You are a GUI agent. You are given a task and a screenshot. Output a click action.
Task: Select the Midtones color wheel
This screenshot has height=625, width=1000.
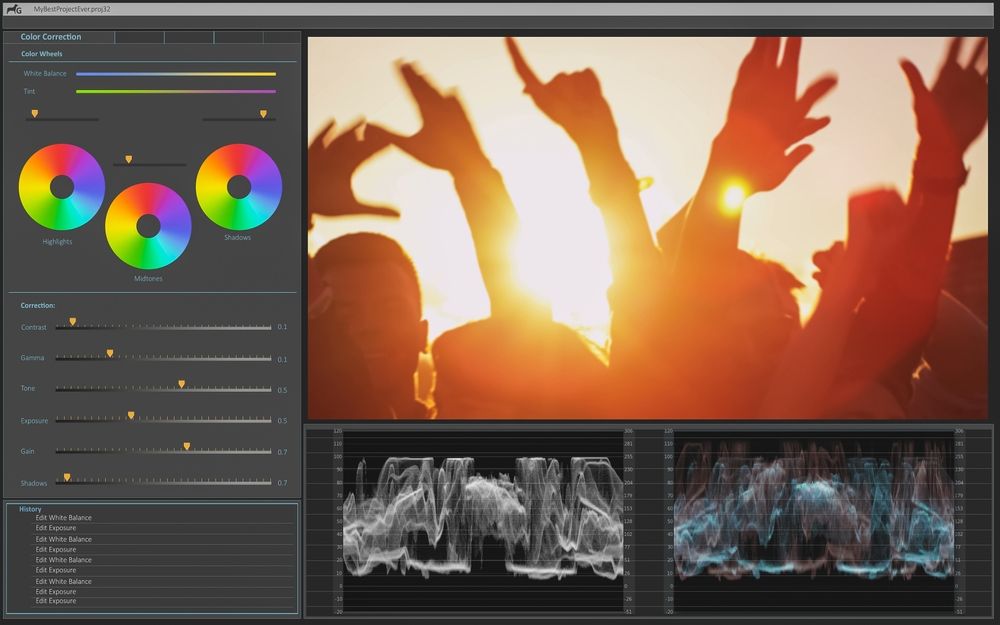(x=147, y=227)
